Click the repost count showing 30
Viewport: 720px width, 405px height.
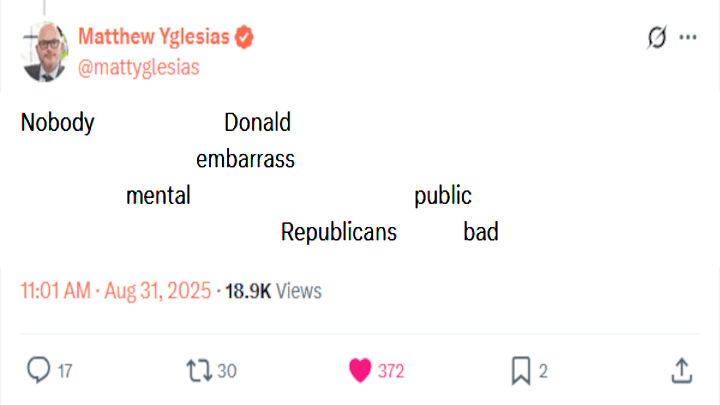(x=227, y=372)
